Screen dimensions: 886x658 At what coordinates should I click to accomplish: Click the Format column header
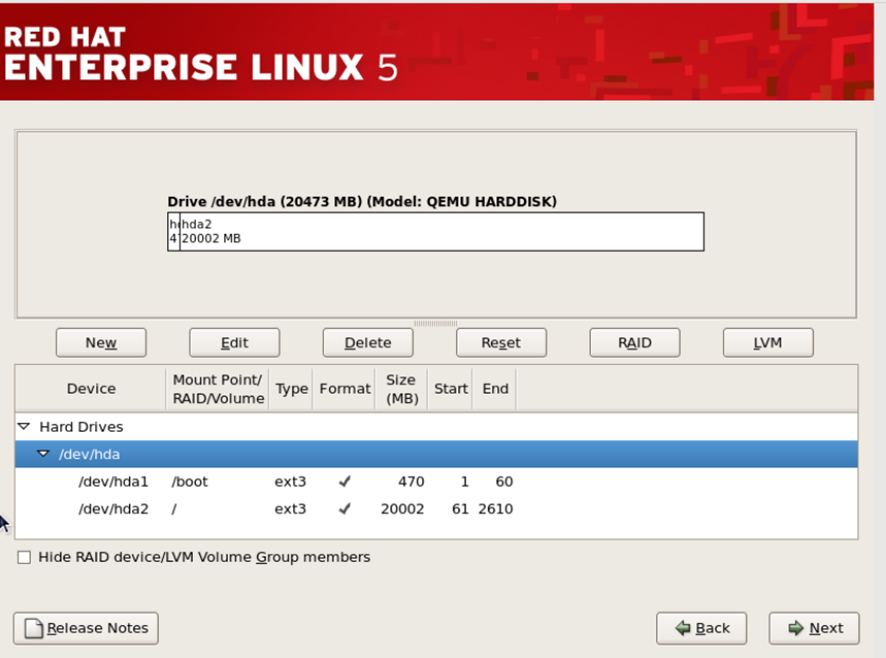[345, 388]
